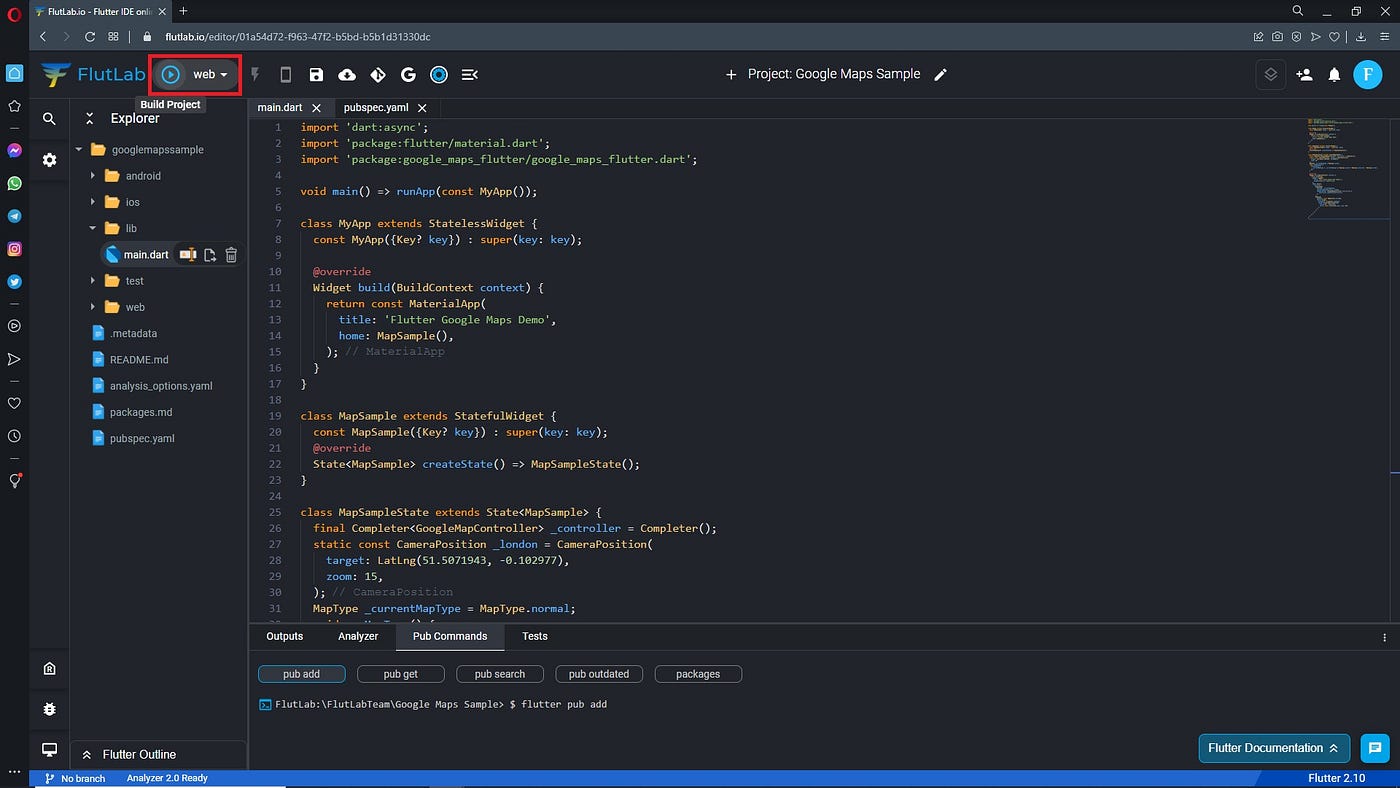The width and height of the screenshot is (1400, 788).
Task: Open the bug debug icon in sidebar
Action: tap(49, 709)
